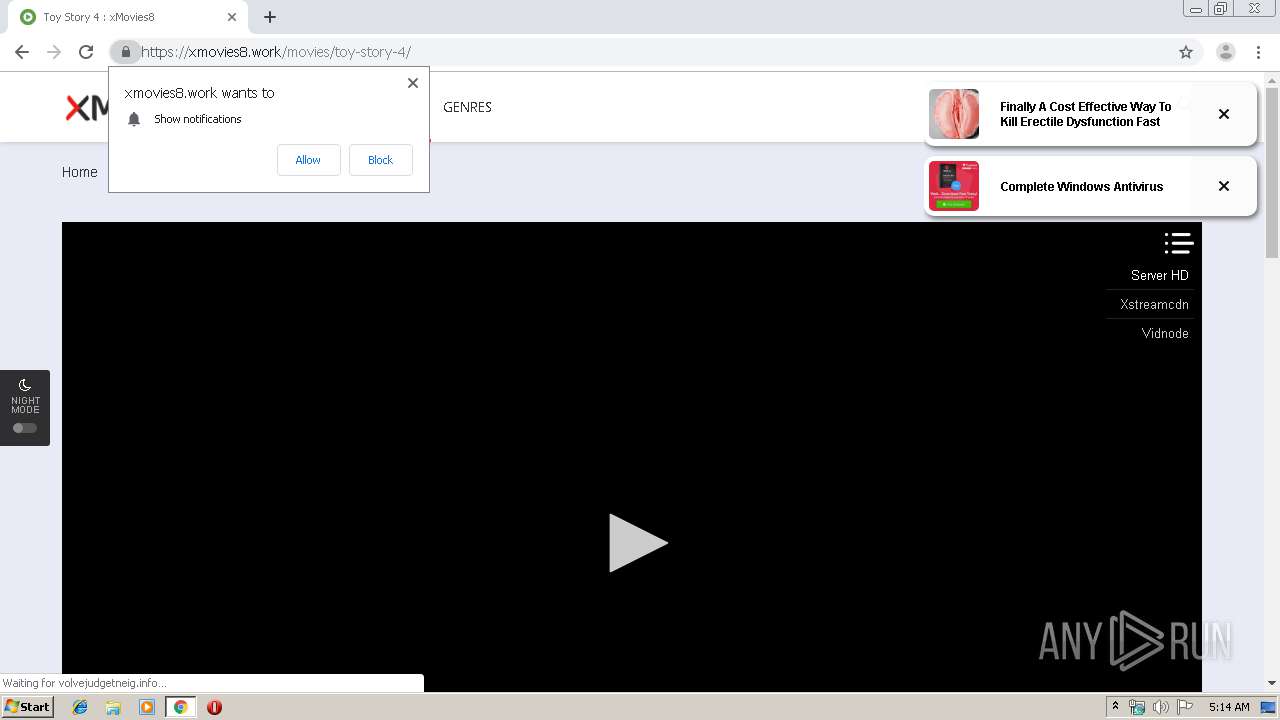Close the Toy Story 4 tab
This screenshot has width=1280, height=720.
(x=232, y=17)
